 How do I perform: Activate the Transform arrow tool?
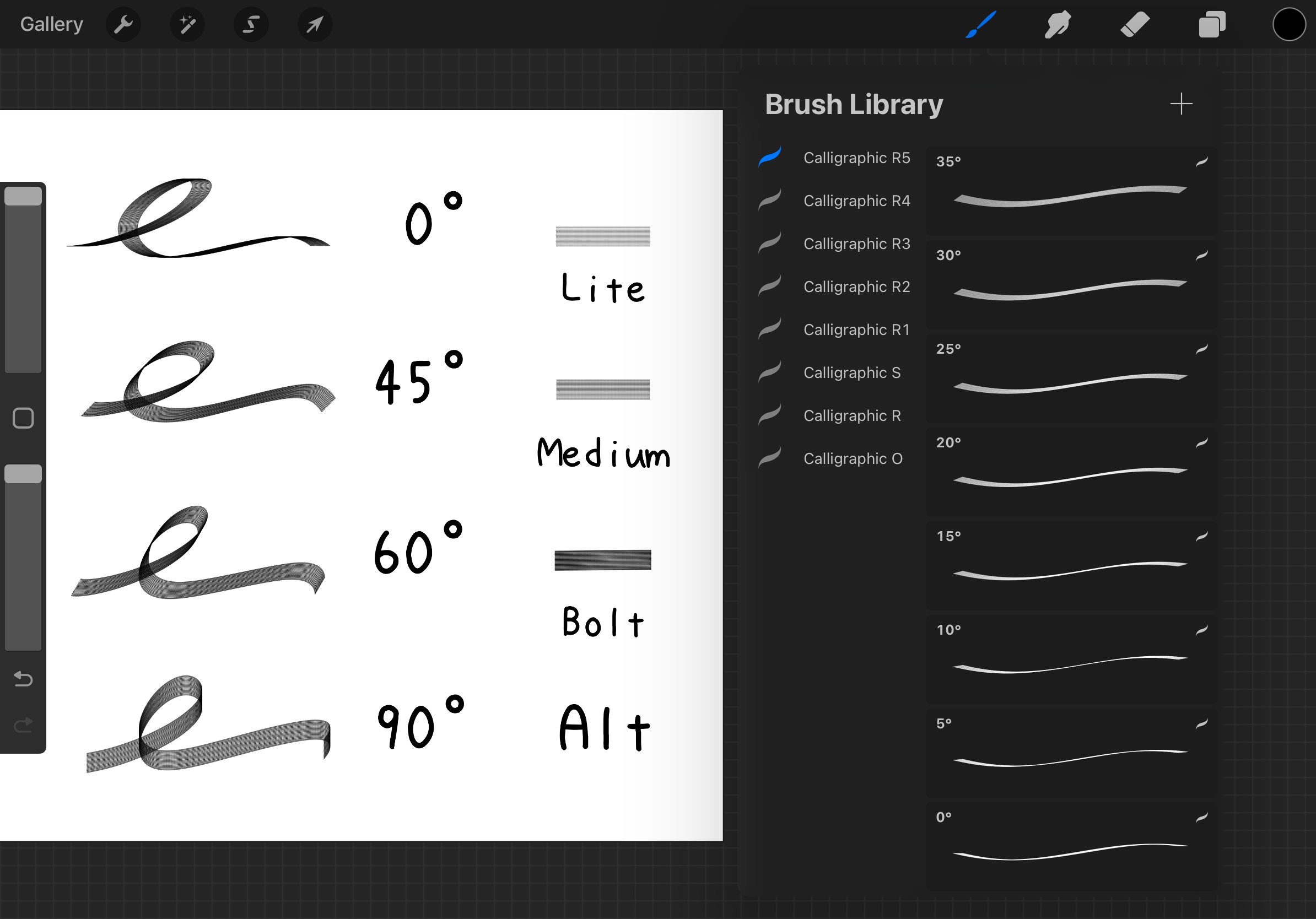[315, 25]
